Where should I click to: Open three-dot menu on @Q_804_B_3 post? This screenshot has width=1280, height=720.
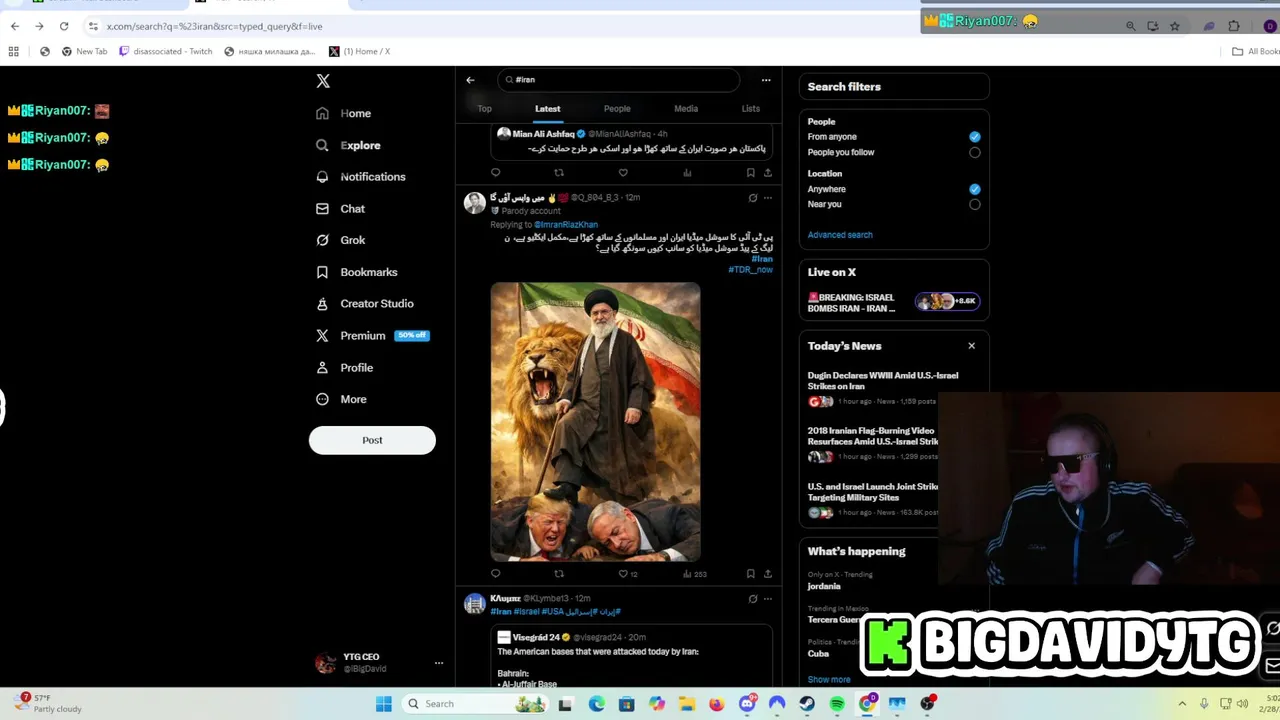pos(768,198)
